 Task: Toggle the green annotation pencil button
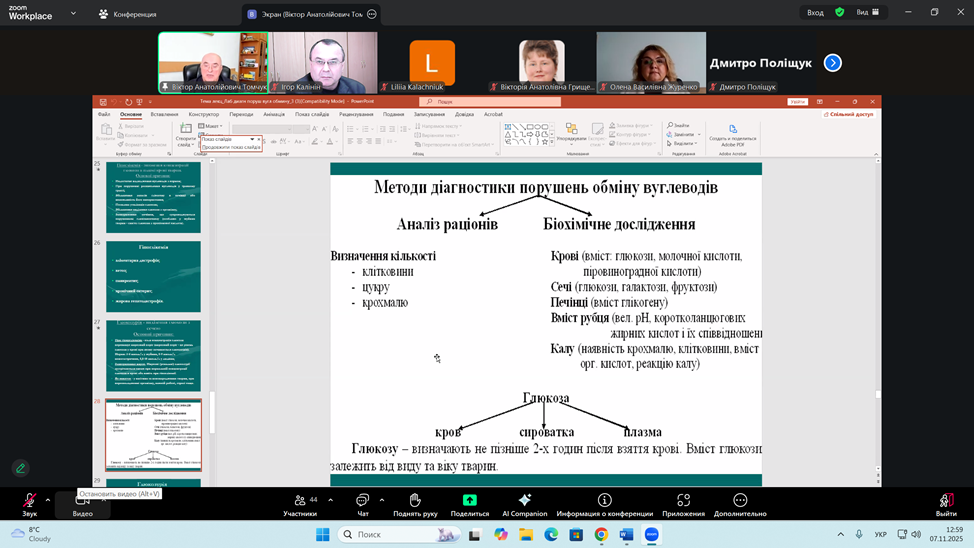pos(20,468)
